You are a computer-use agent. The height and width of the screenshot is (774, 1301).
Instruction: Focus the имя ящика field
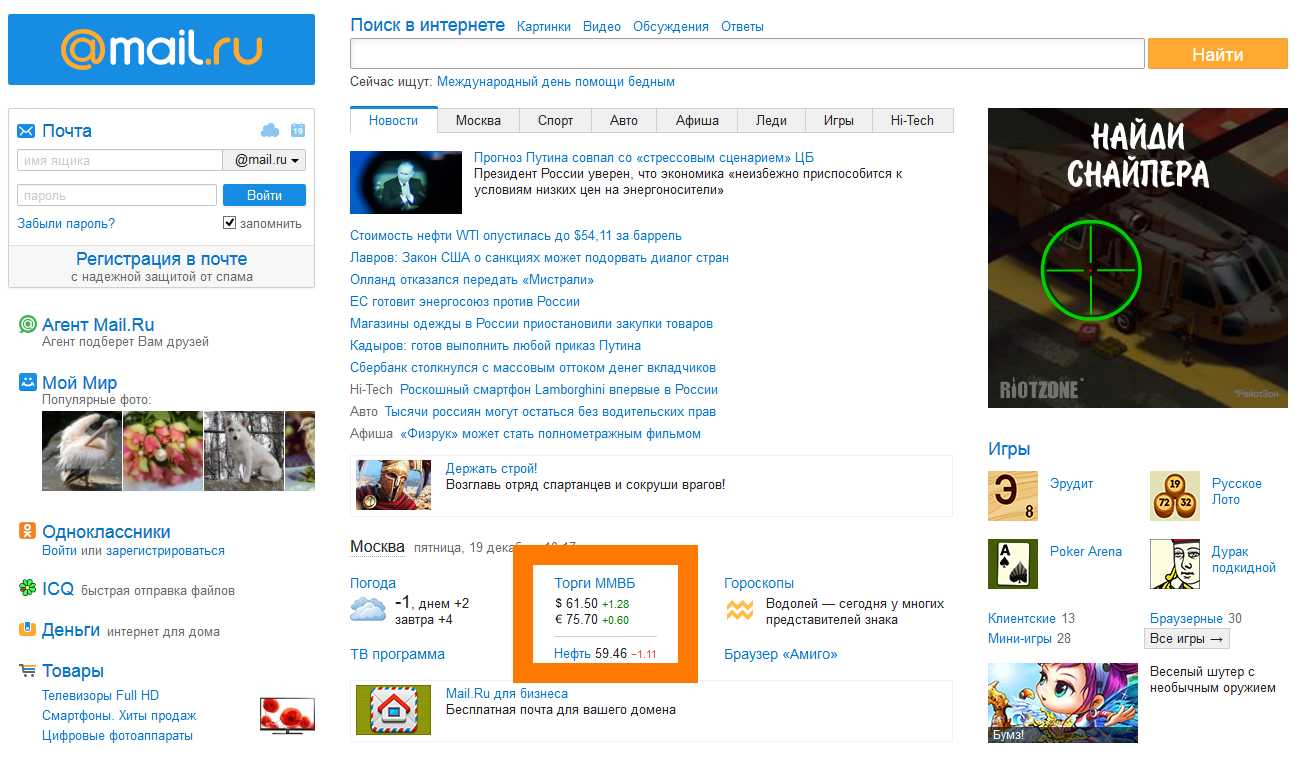(120, 160)
